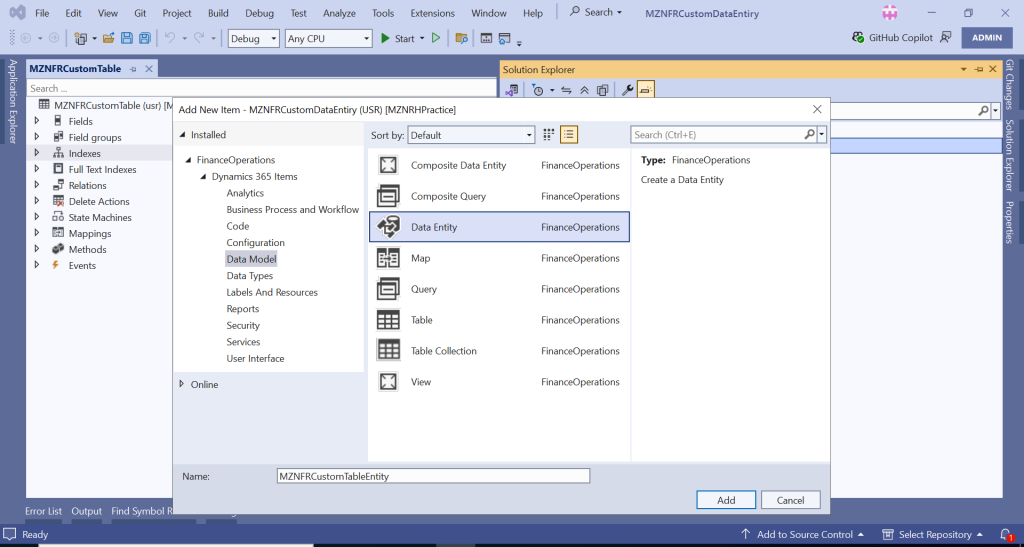Screen dimensions: 1024x547
Task: Click the Find in Files toolbar icon
Action: tap(462, 39)
